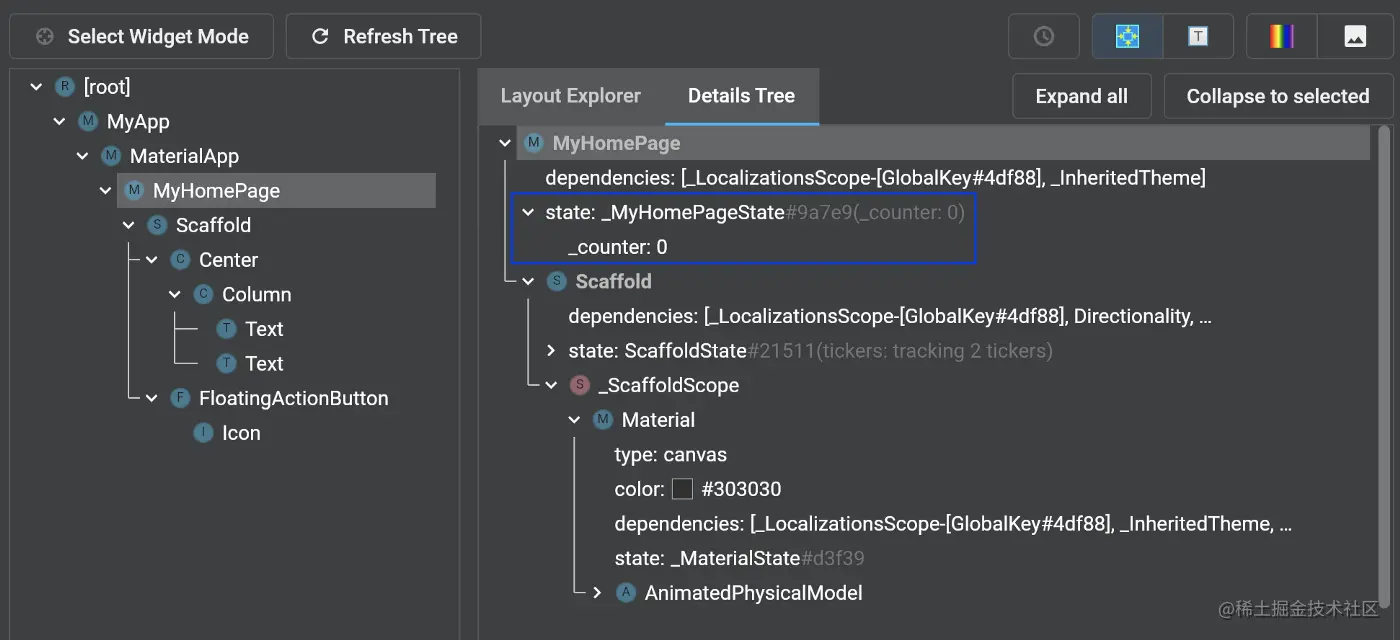1400x640 pixels.
Task: Click the #303030 color swatch
Action: click(x=682, y=489)
